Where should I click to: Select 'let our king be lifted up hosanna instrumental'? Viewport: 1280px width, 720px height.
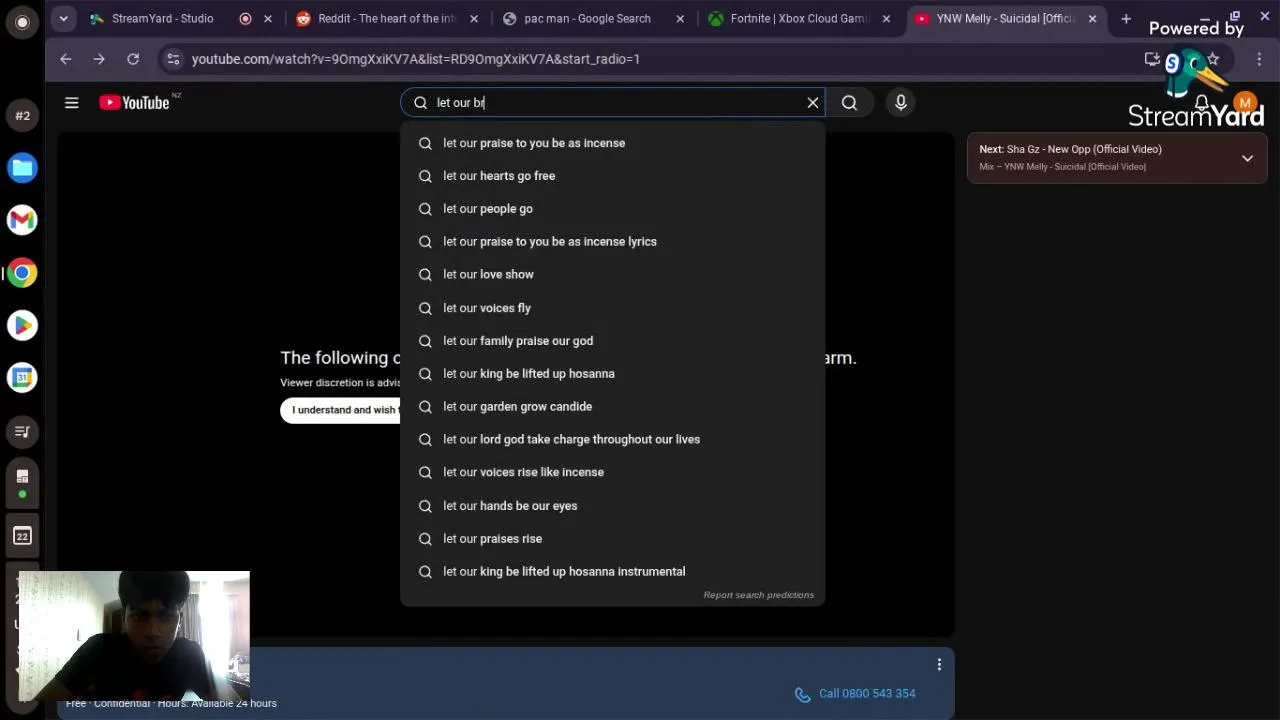click(613, 572)
